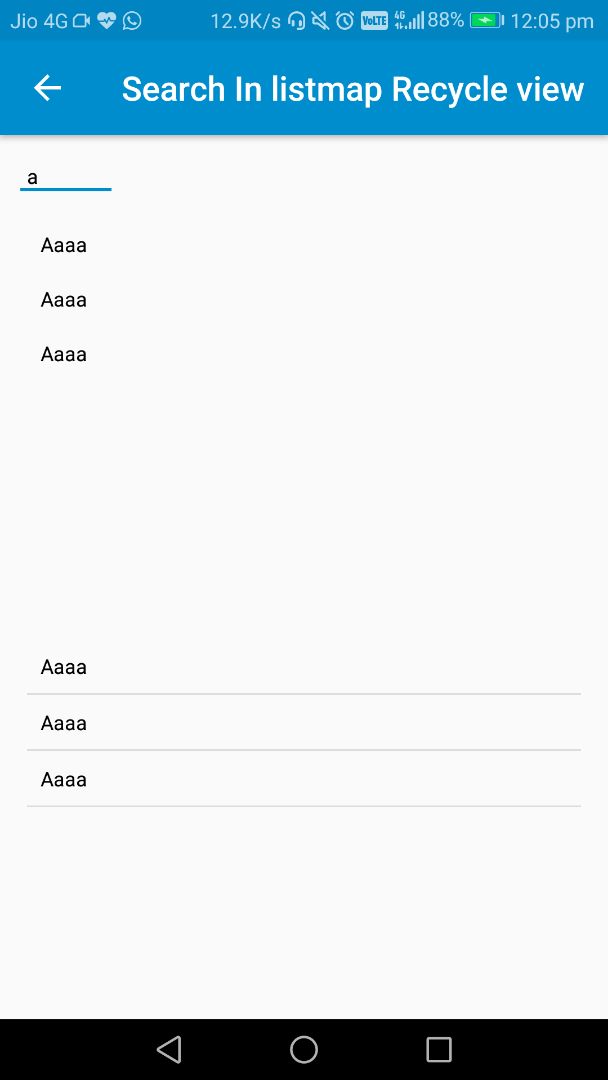Image resolution: width=608 pixels, height=1080 pixels.
Task: Tap the alarm clock status icon
Action: [x=345, y=20]
